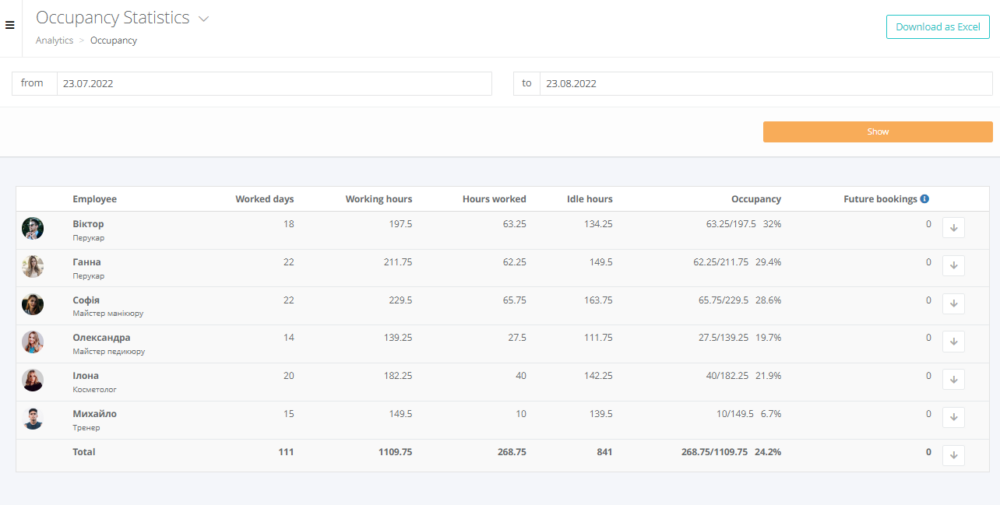1000x505 pixels.
Task: Open the hamburger menu icon
Action: 10,25
